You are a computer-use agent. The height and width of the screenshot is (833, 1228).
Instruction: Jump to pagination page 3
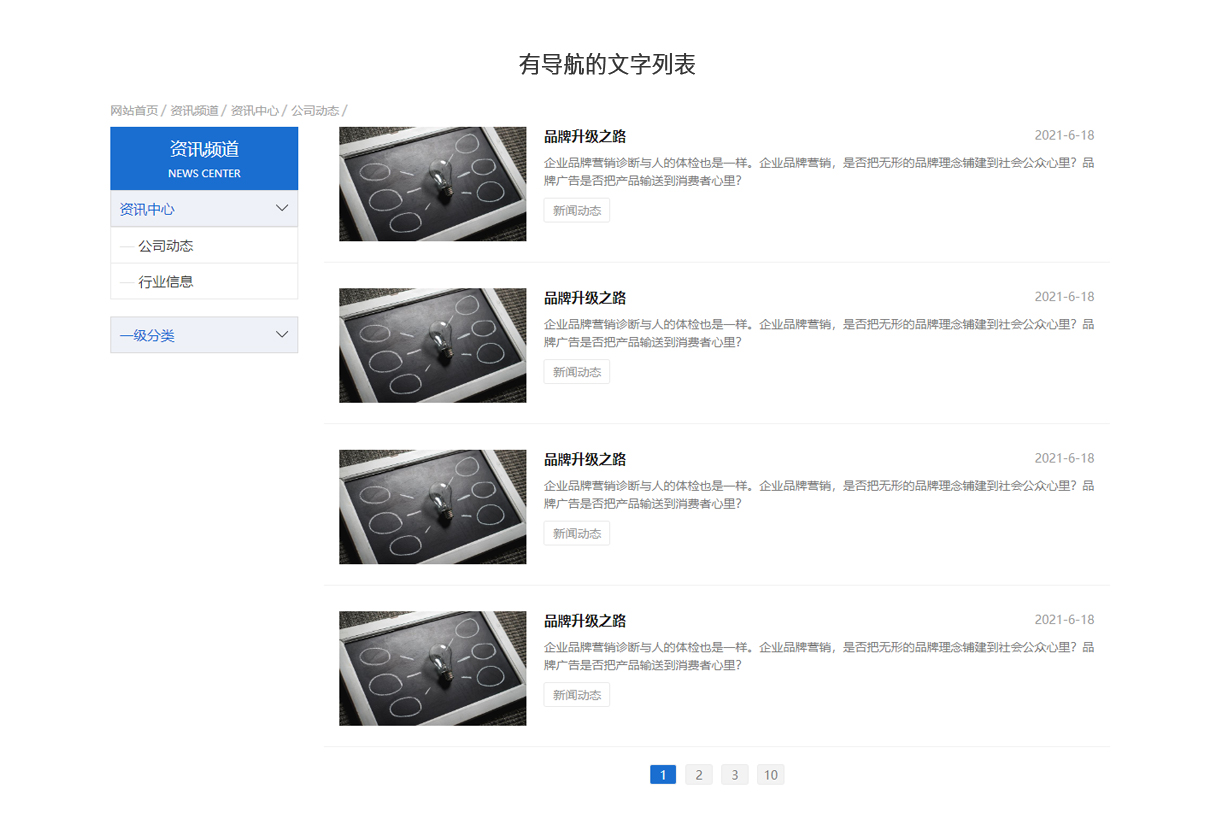[x=735, y=775]
